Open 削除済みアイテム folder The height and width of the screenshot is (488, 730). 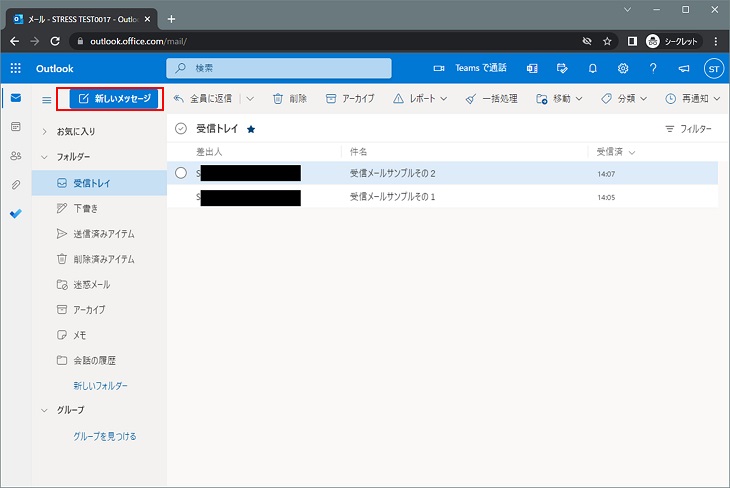click(99, 259)
